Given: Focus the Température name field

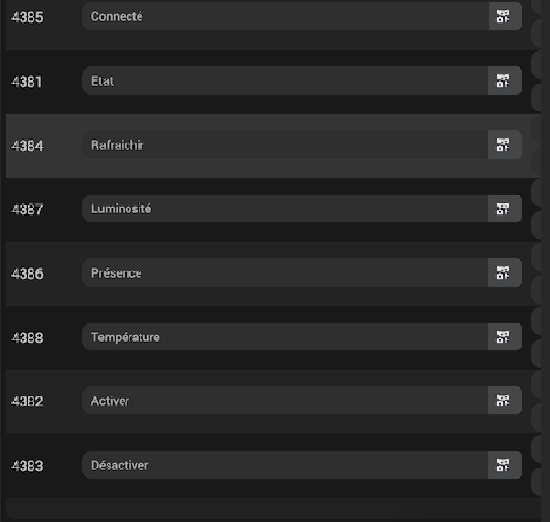Looking at the screenshot, I should pos(285,337).
